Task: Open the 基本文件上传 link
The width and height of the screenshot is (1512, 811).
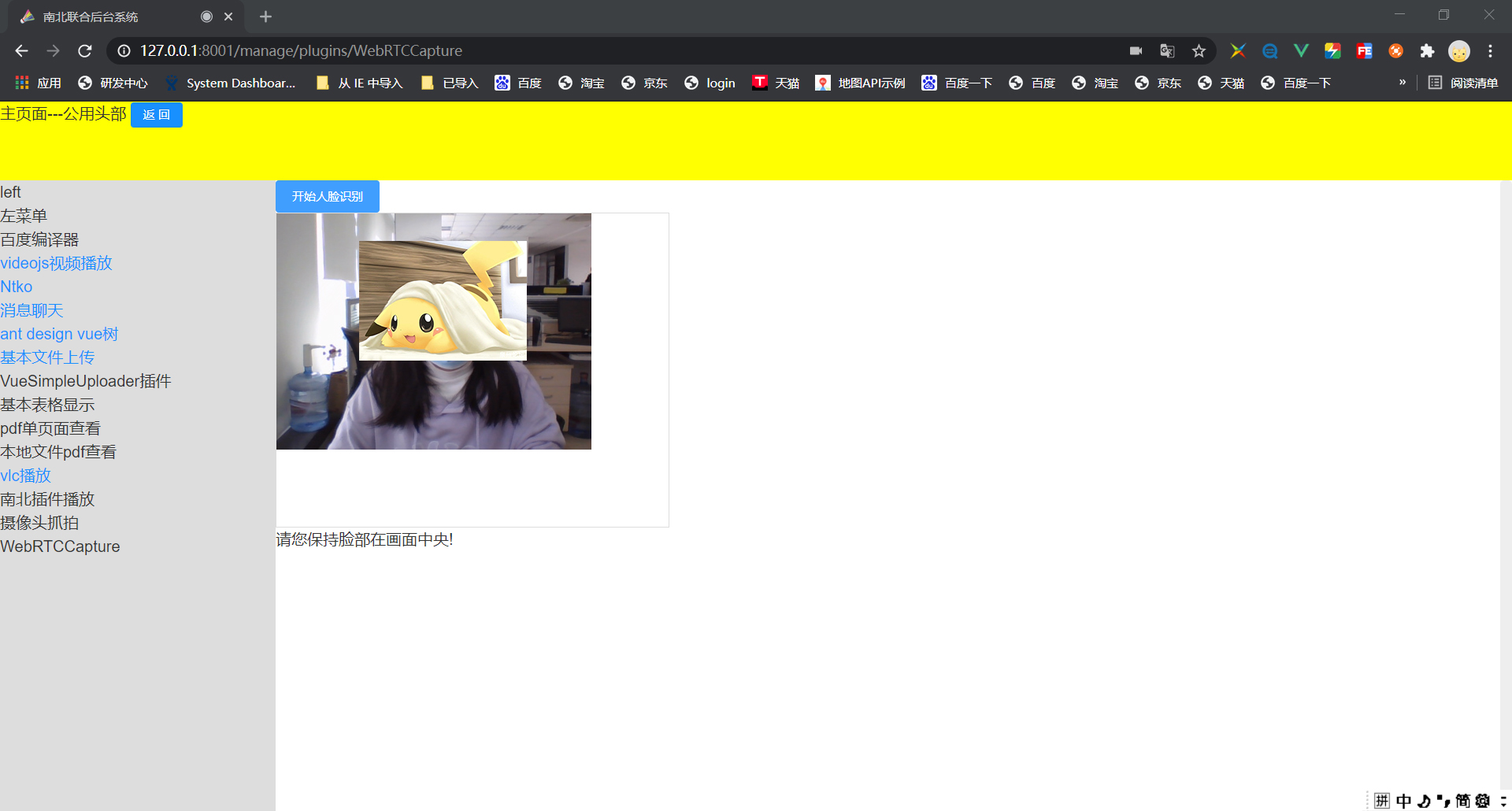Action: (x=47, y=357)
